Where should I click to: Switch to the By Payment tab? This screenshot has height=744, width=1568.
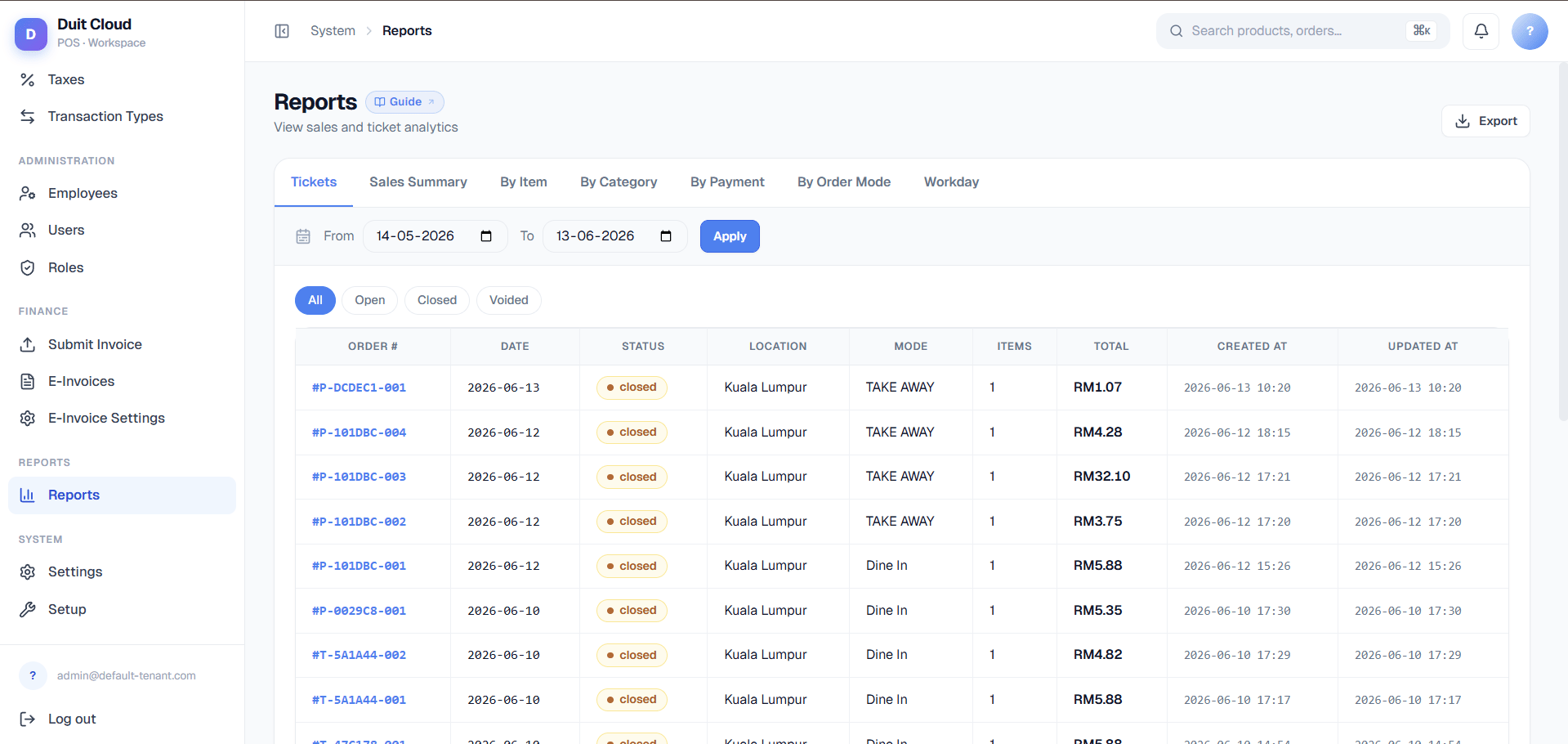pyautogui.click(x=727, y=182)
